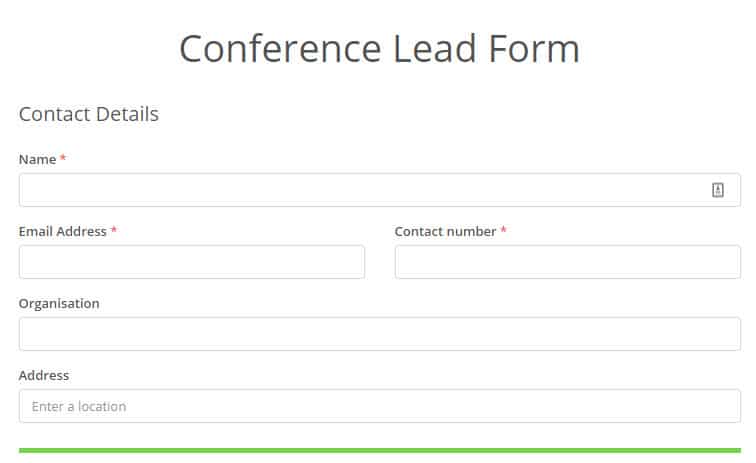Image resolution: width=756 pixels, height=463 pixels.
Task: Click the Name field label
Action: 37,160
